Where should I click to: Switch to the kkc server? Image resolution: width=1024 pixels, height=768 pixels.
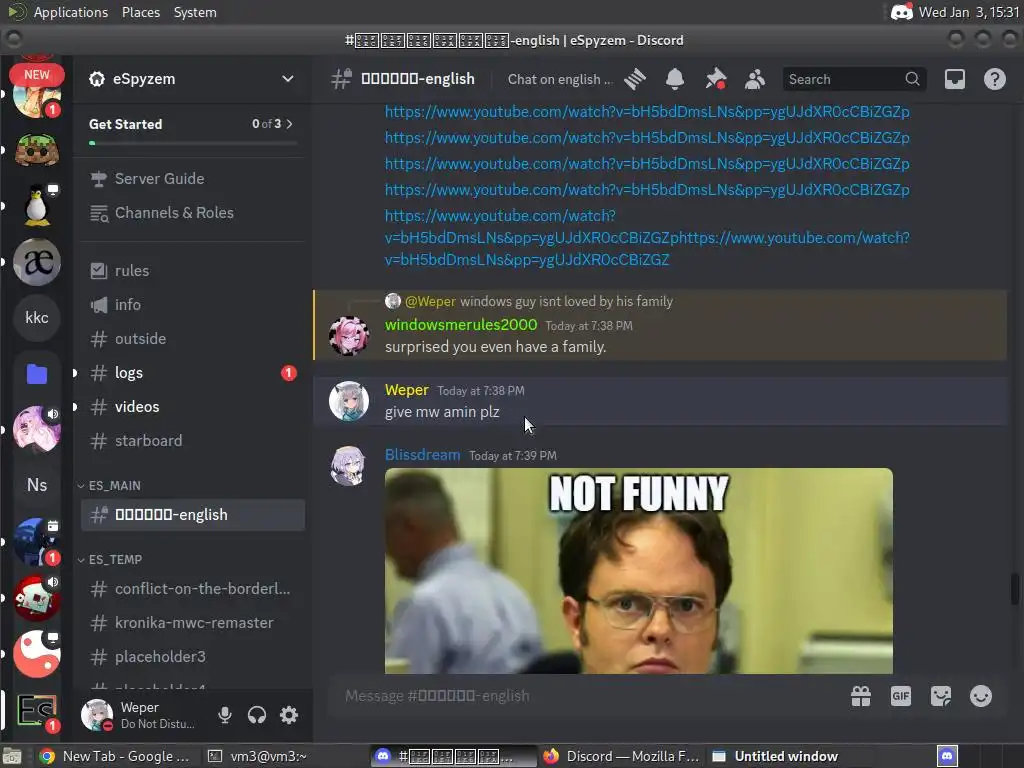pos(37,317)
